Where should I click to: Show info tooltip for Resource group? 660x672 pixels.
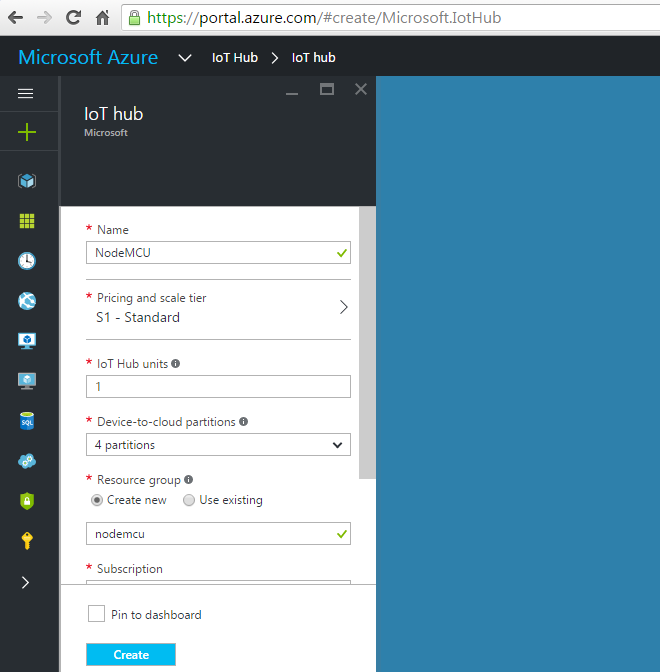[x=188, y=479]
